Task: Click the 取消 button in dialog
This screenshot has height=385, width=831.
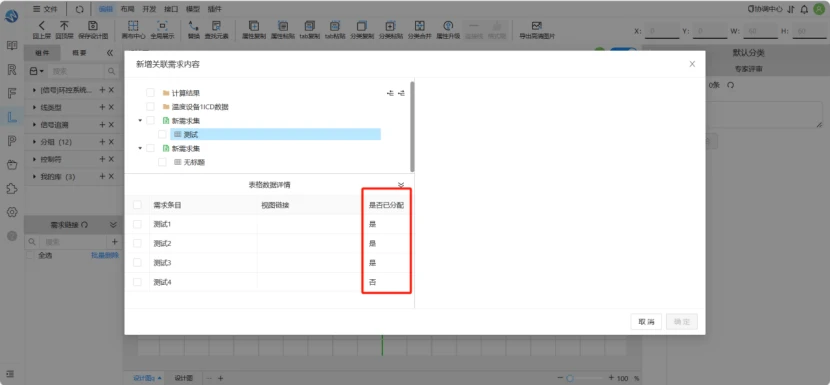Action: [x=646, y=321]
